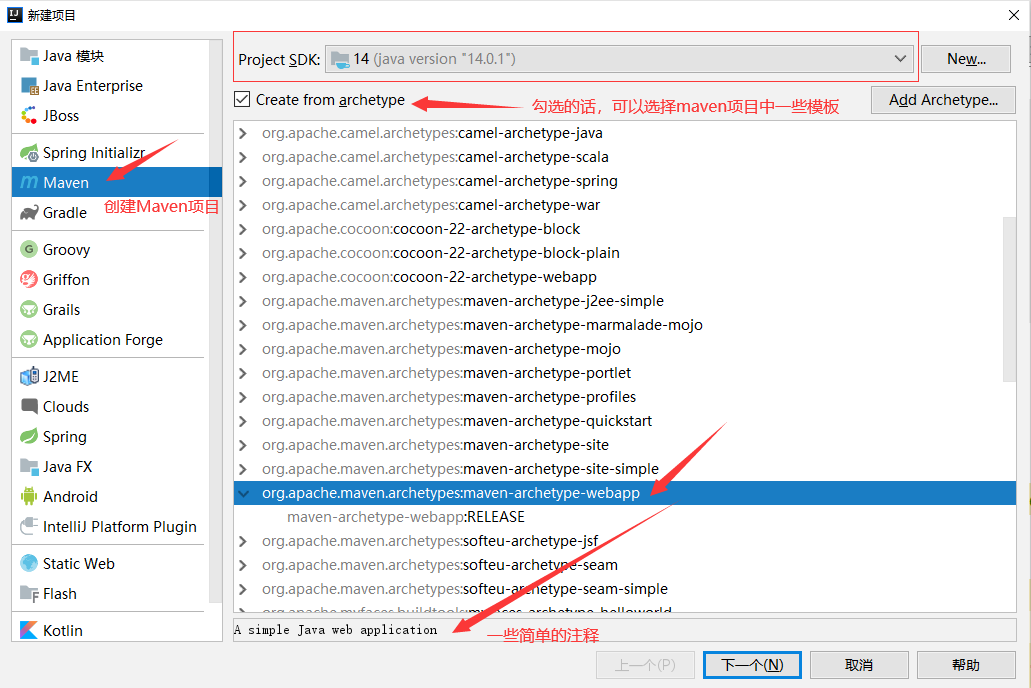Click the project type list scrollbar
Image resolution: width=1031 pixels, height=688 pixels.
pyautogui.click(x=216, y=321)
